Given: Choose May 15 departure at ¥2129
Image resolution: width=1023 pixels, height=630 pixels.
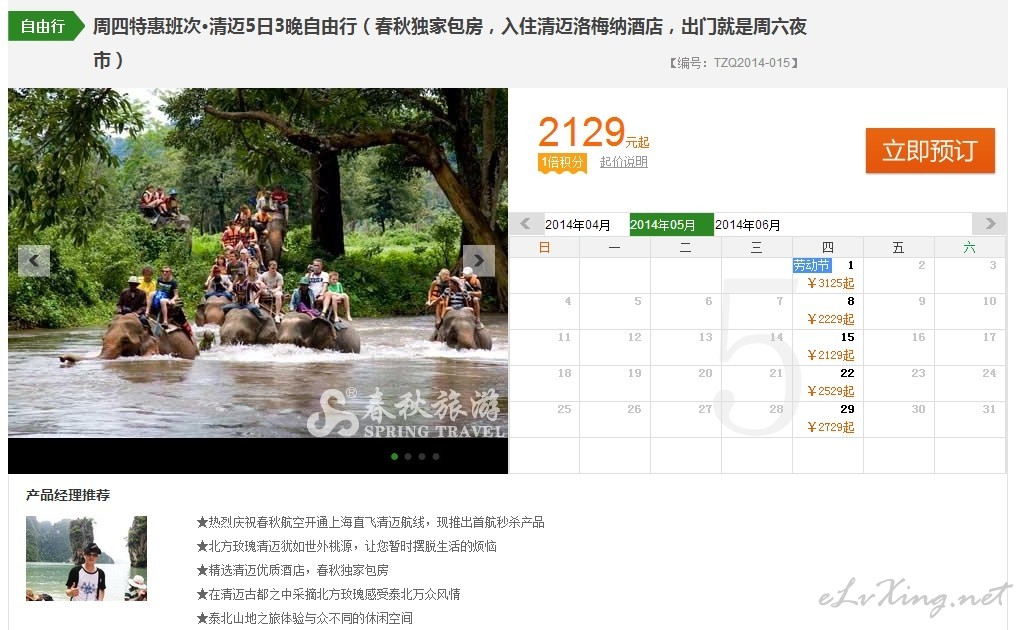Looking at the screenshot, I should click(829, 347).
